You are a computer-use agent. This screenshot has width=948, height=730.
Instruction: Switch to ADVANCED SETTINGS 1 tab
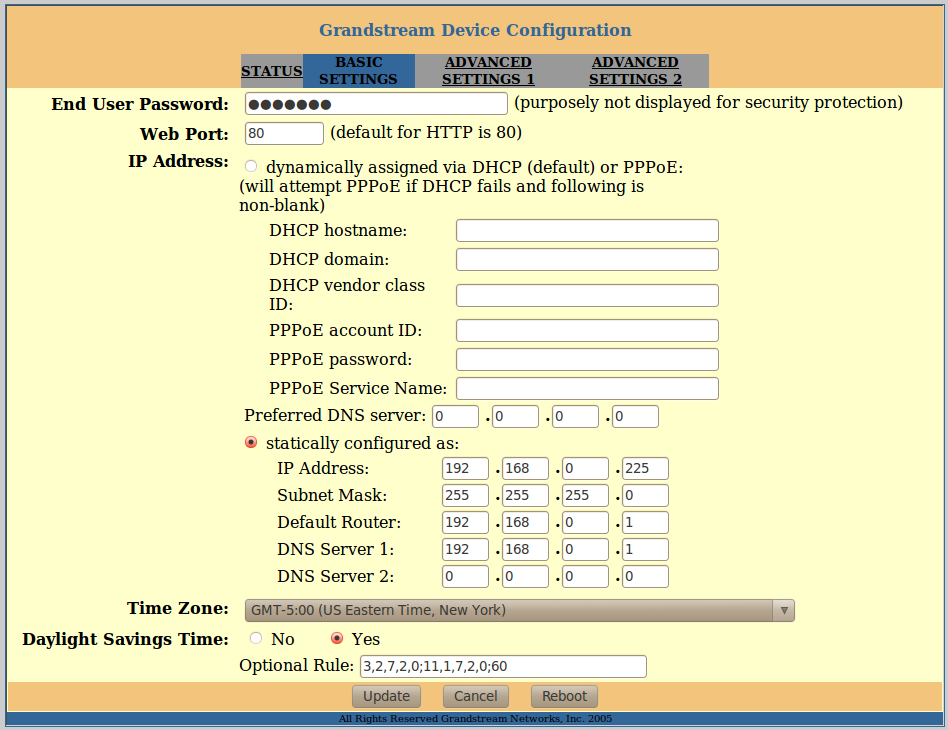488,71
